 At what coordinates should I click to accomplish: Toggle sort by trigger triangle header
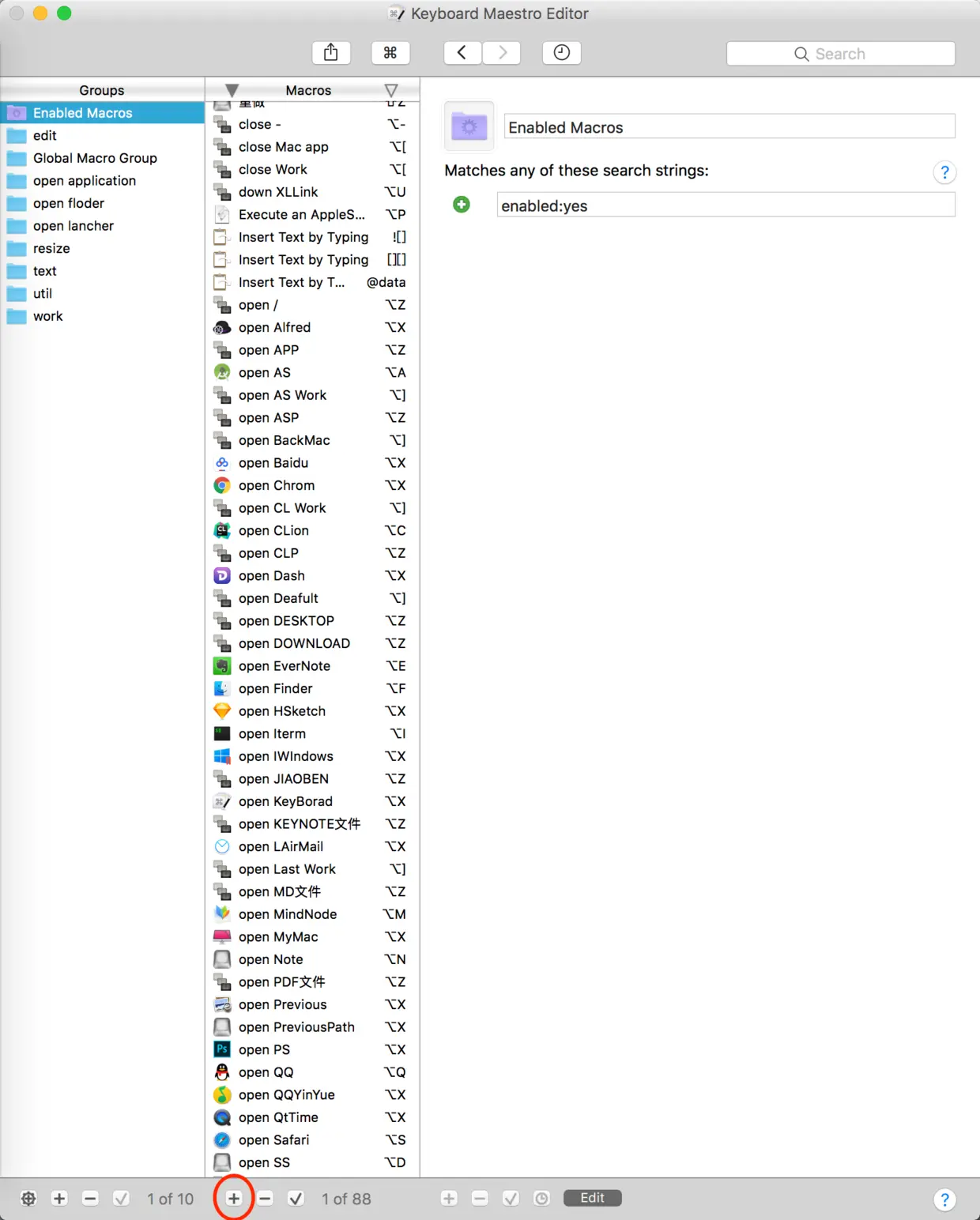coord(391,90)
